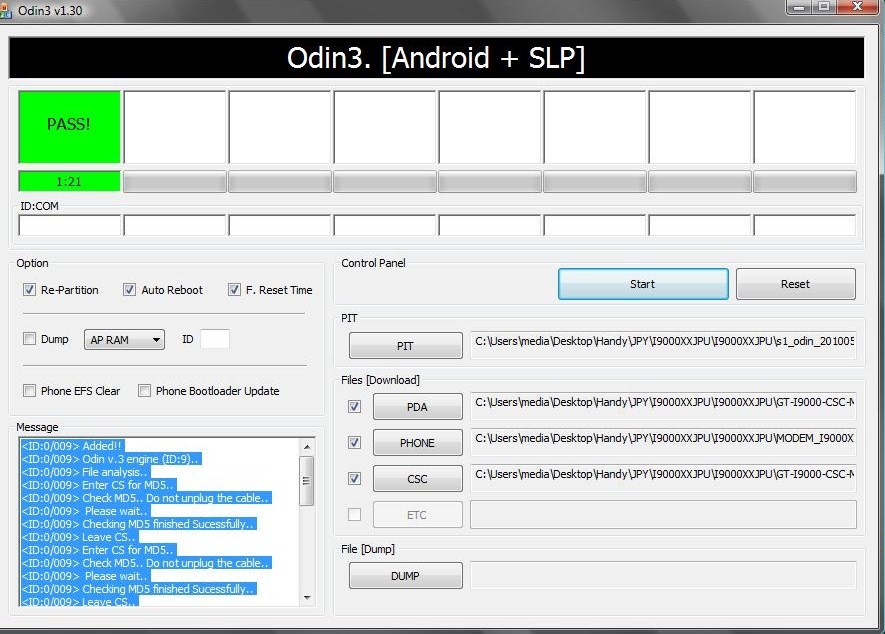Viewport: 885px width, 634px height.
Task: Click the Odin3. [Android + SLP] banner
Action: [436, 58]
